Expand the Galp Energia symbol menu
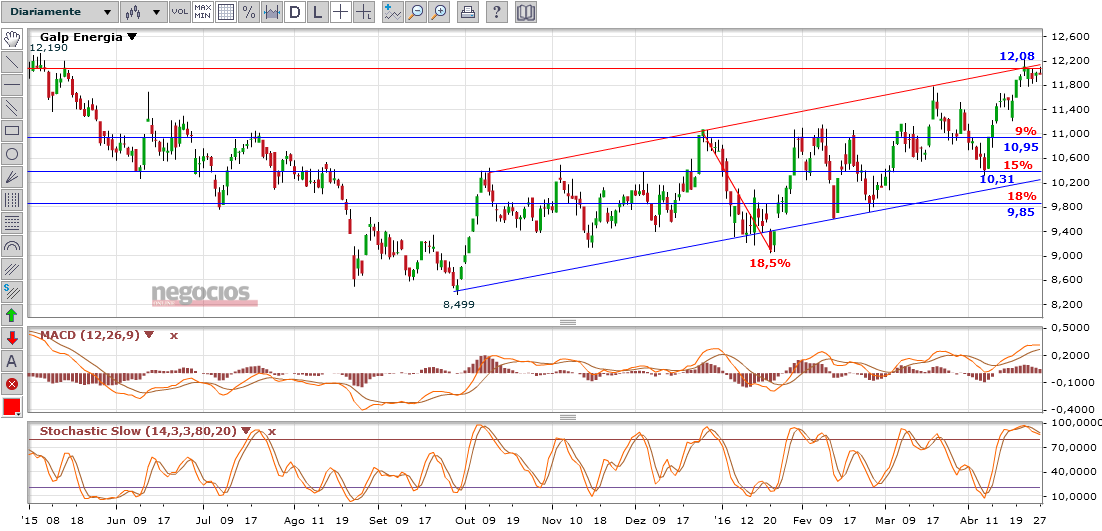The image size is (1102, 531). coord(132,37)
